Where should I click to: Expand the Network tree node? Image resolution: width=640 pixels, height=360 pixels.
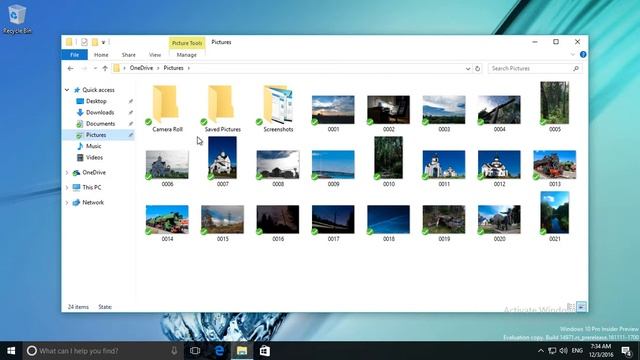(x=67, y=202)
